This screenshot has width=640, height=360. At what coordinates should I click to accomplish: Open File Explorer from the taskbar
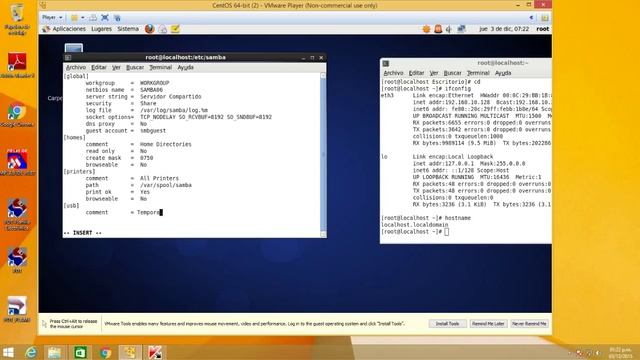click(x=54, y=353)
